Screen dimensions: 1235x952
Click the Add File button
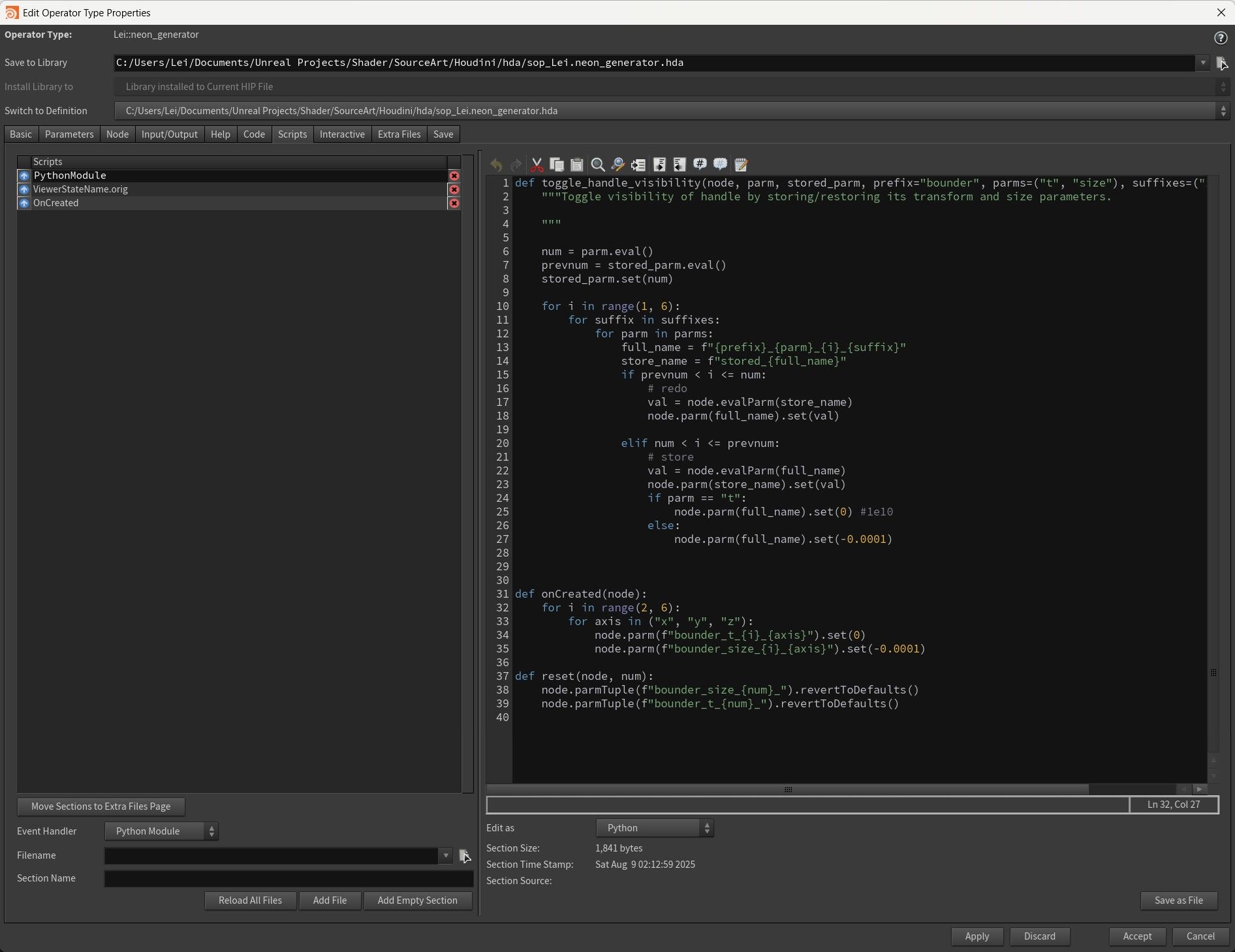pos(330,900)
